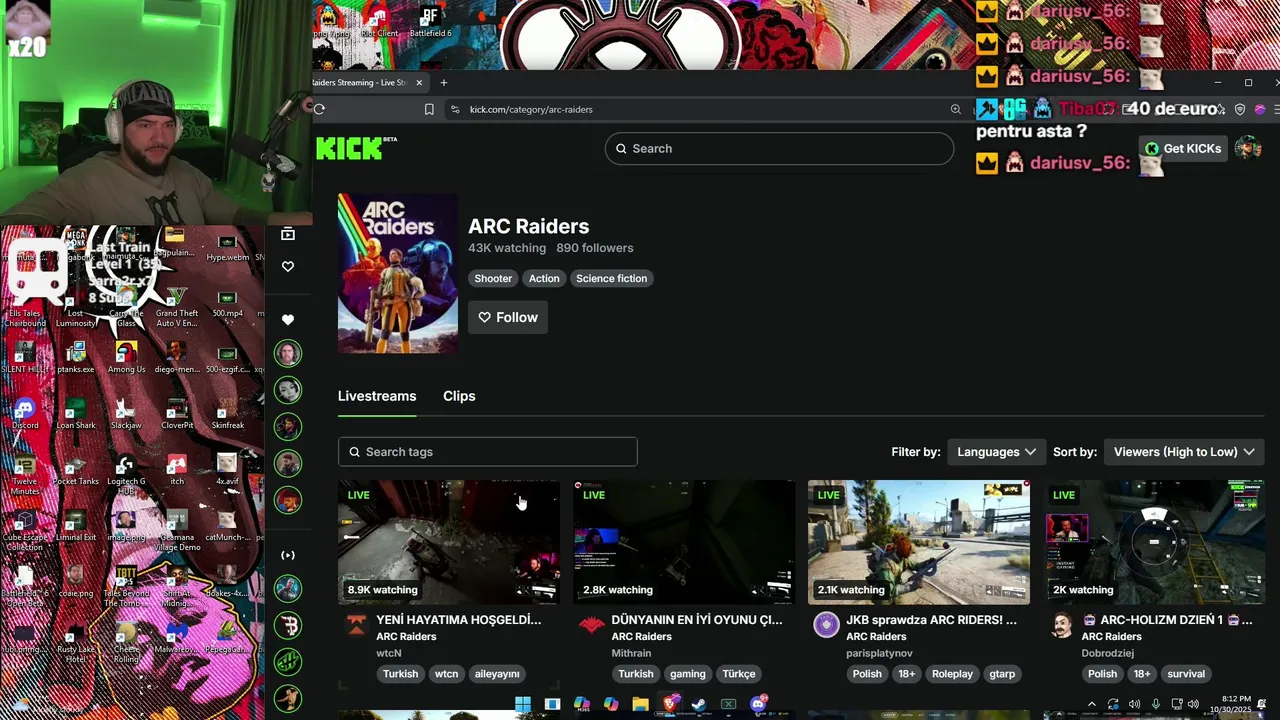
Task: Select the Science fiction category tag
Action: (x=611, y=278)
